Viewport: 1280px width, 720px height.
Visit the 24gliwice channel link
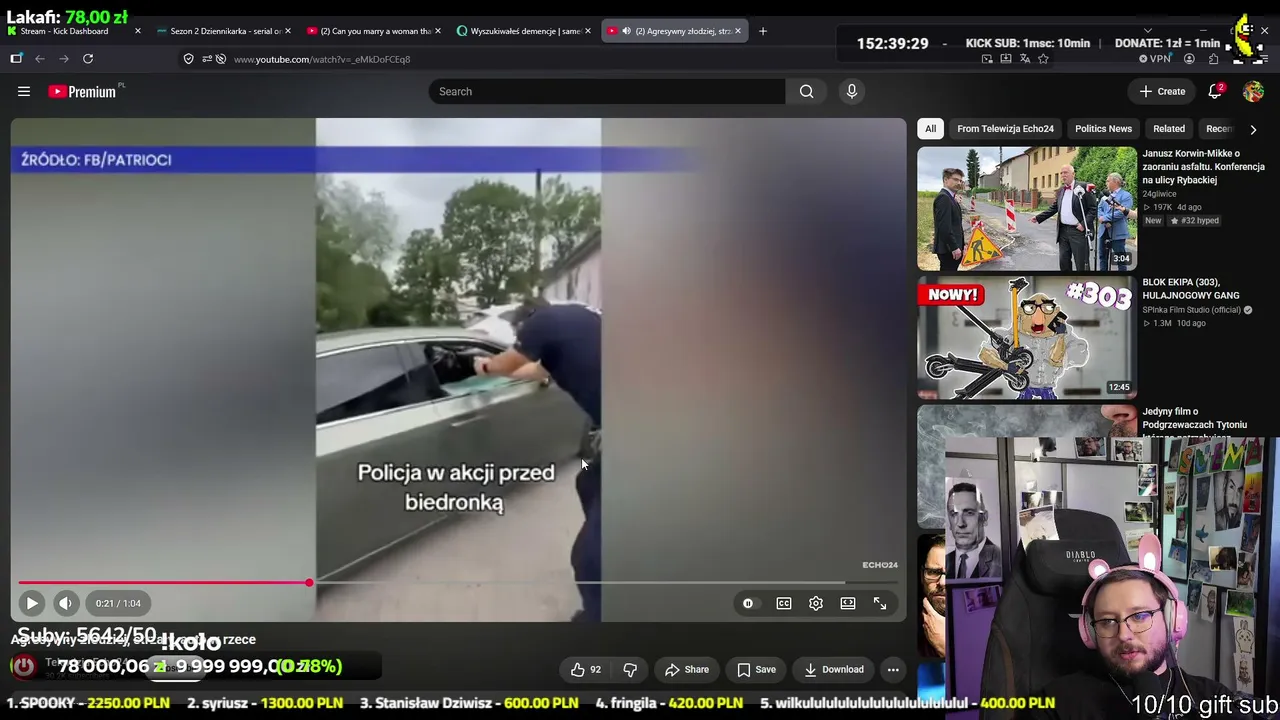[1159, 194]
